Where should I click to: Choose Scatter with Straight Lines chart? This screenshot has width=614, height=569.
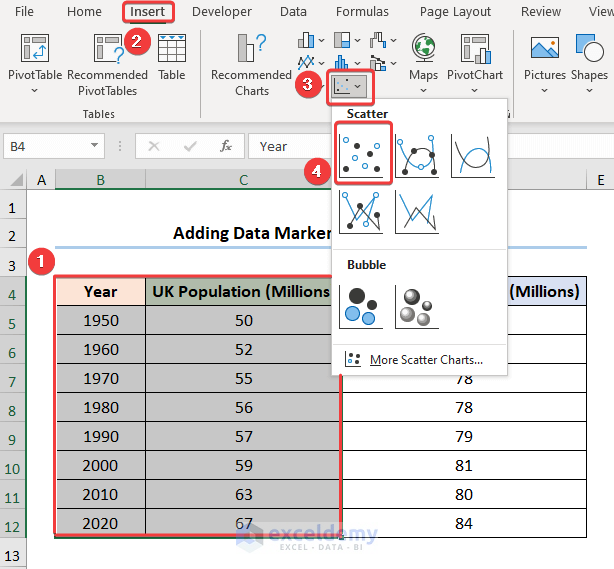tap(417, 211)
